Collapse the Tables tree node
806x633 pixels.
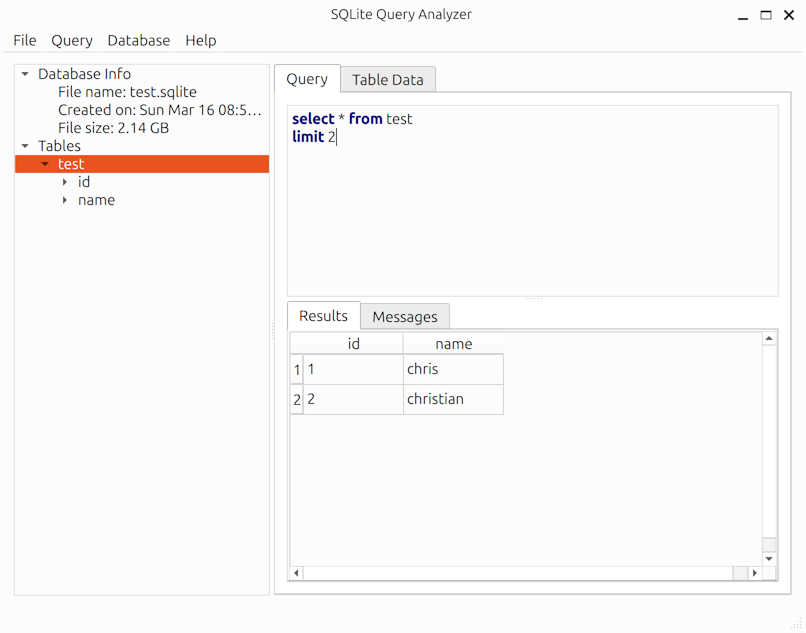pyautogui.click(x=25, y=145)
